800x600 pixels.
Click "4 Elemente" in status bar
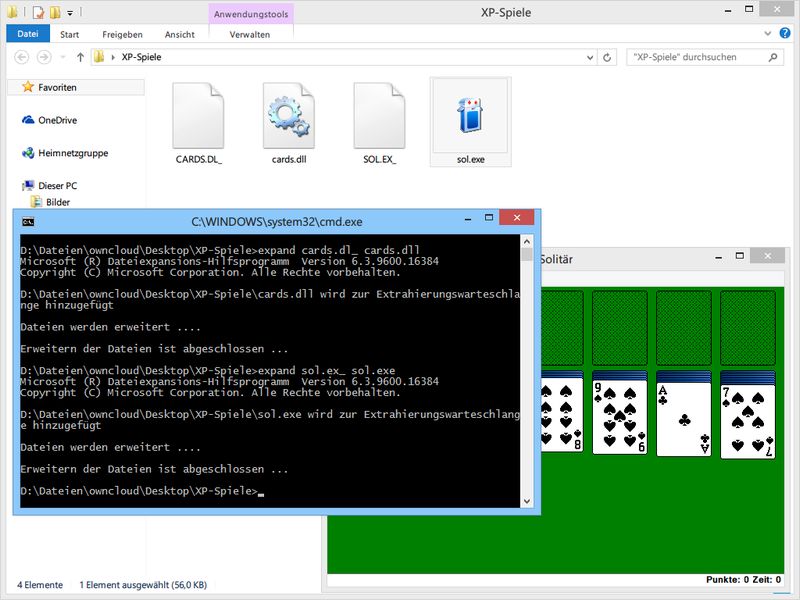[x=40, y=585]
